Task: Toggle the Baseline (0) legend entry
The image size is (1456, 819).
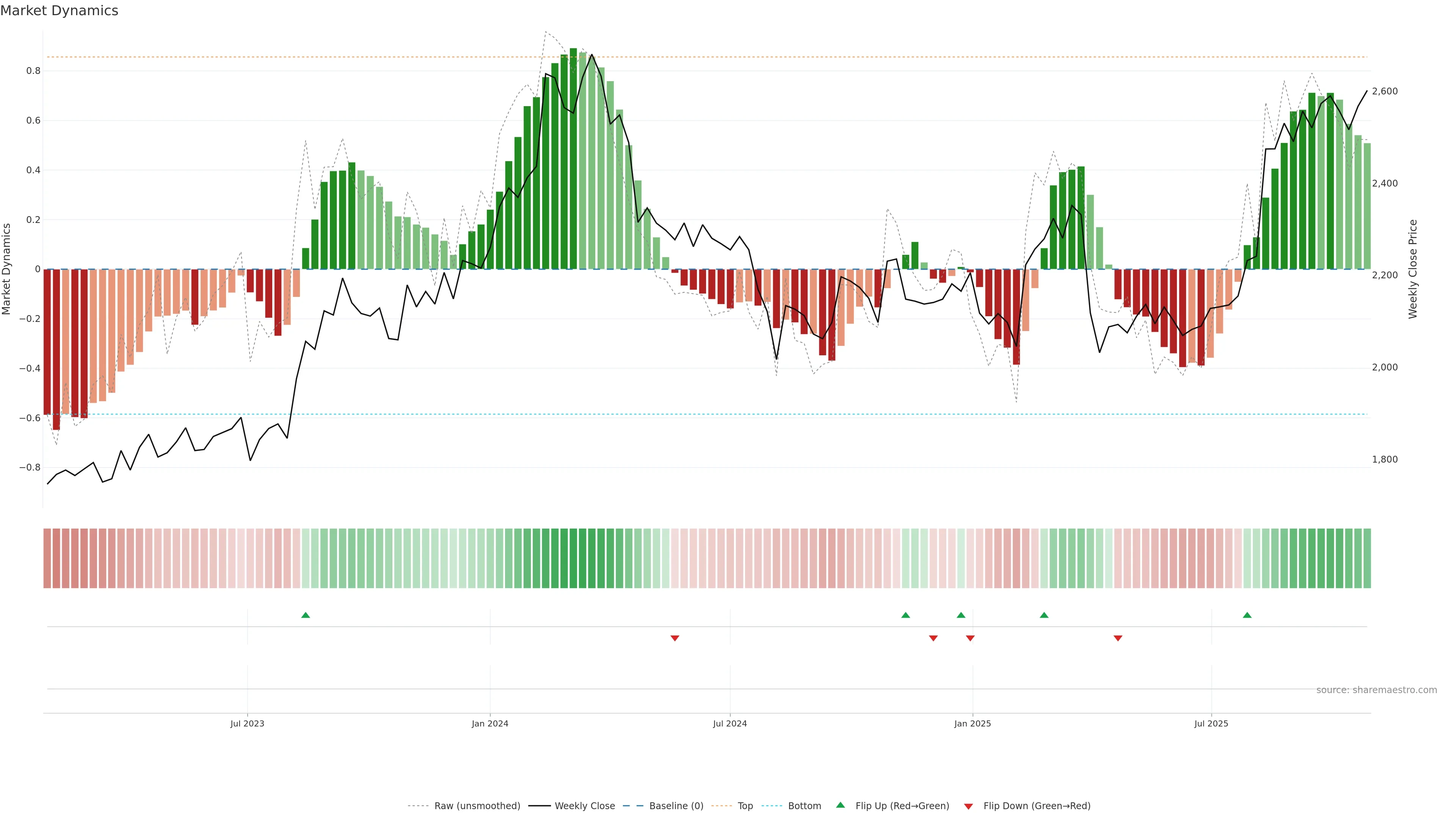Action: click(x=676, y=806)
